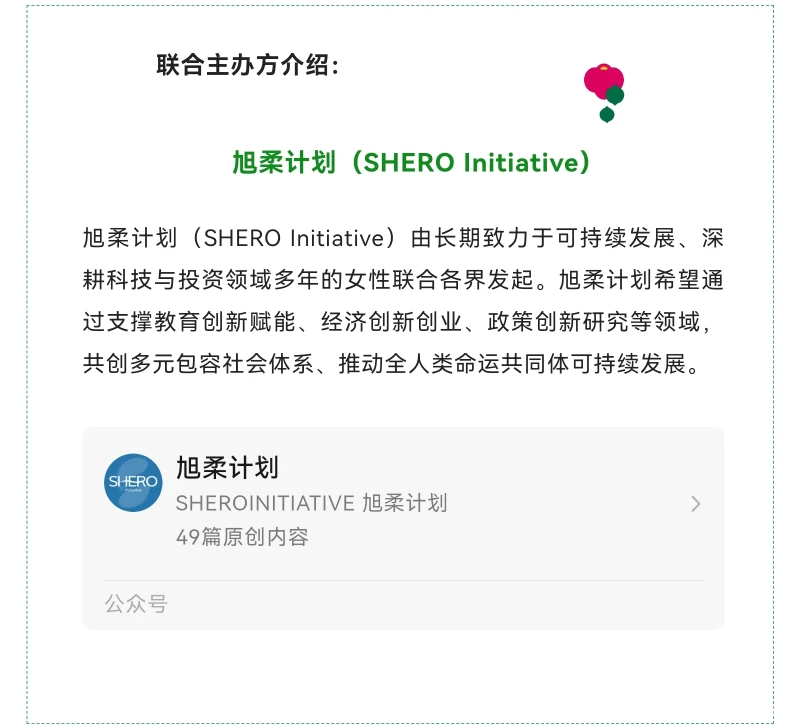Click the paragraph line beginning 过支撑教育创新赋能
The width and height of the screenshot is (800, 728).
tap(402, 322)
